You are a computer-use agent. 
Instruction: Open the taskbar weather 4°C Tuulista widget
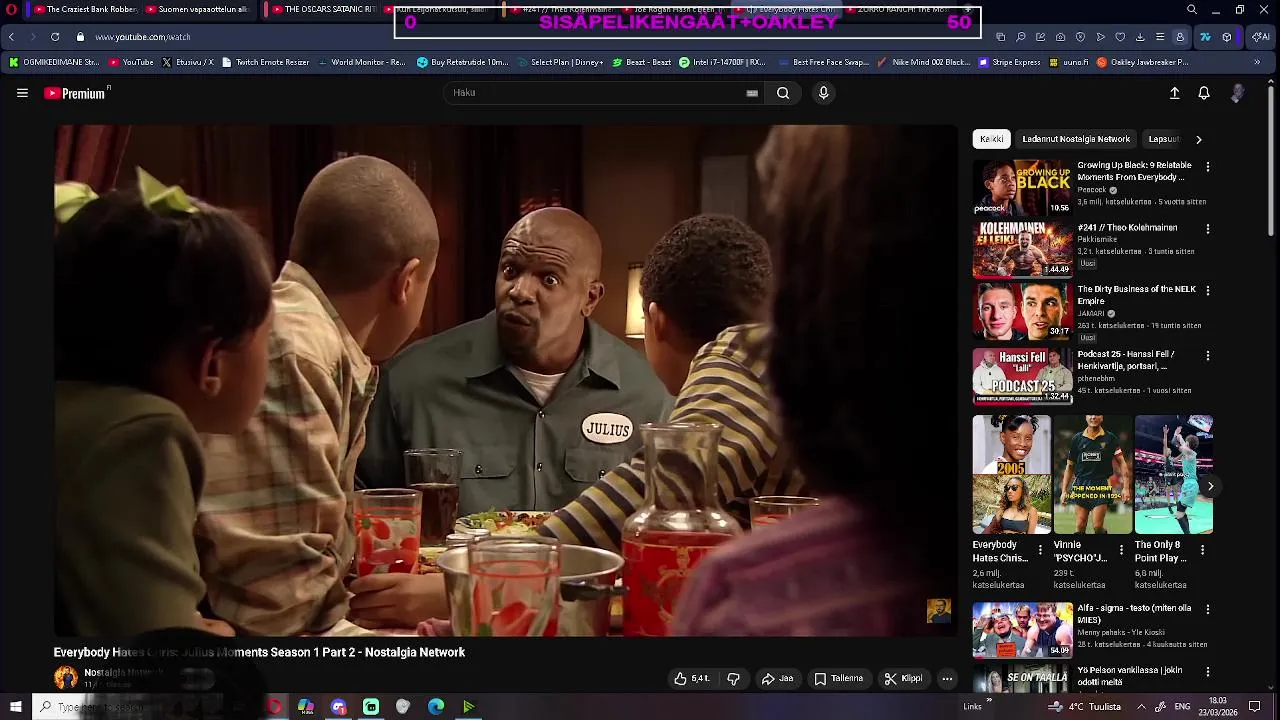(1085, 707)
